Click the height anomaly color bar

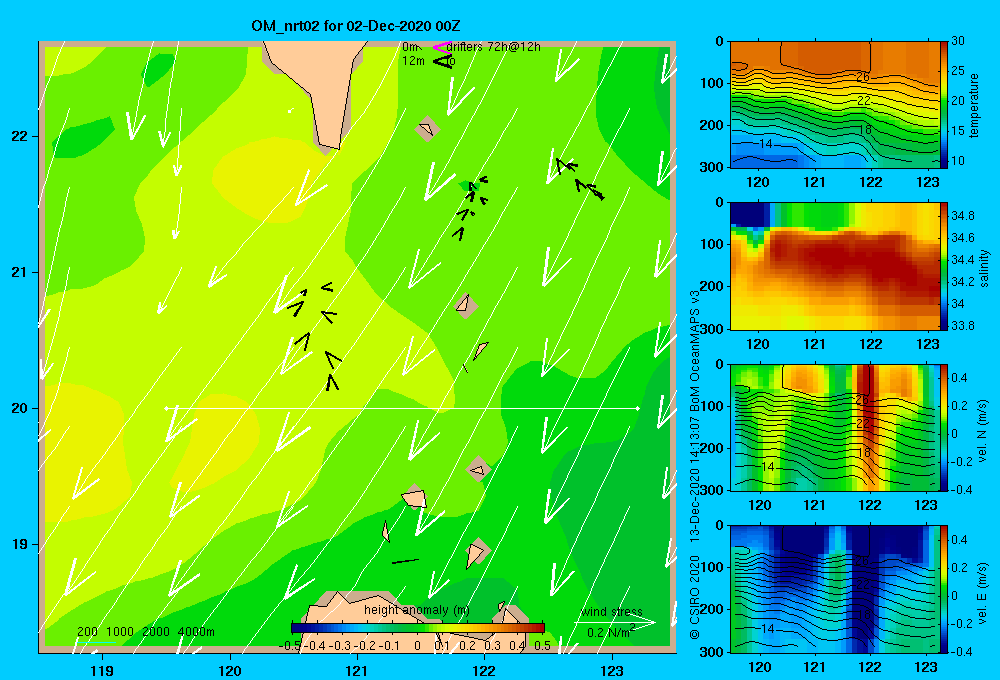coord(418,627)
